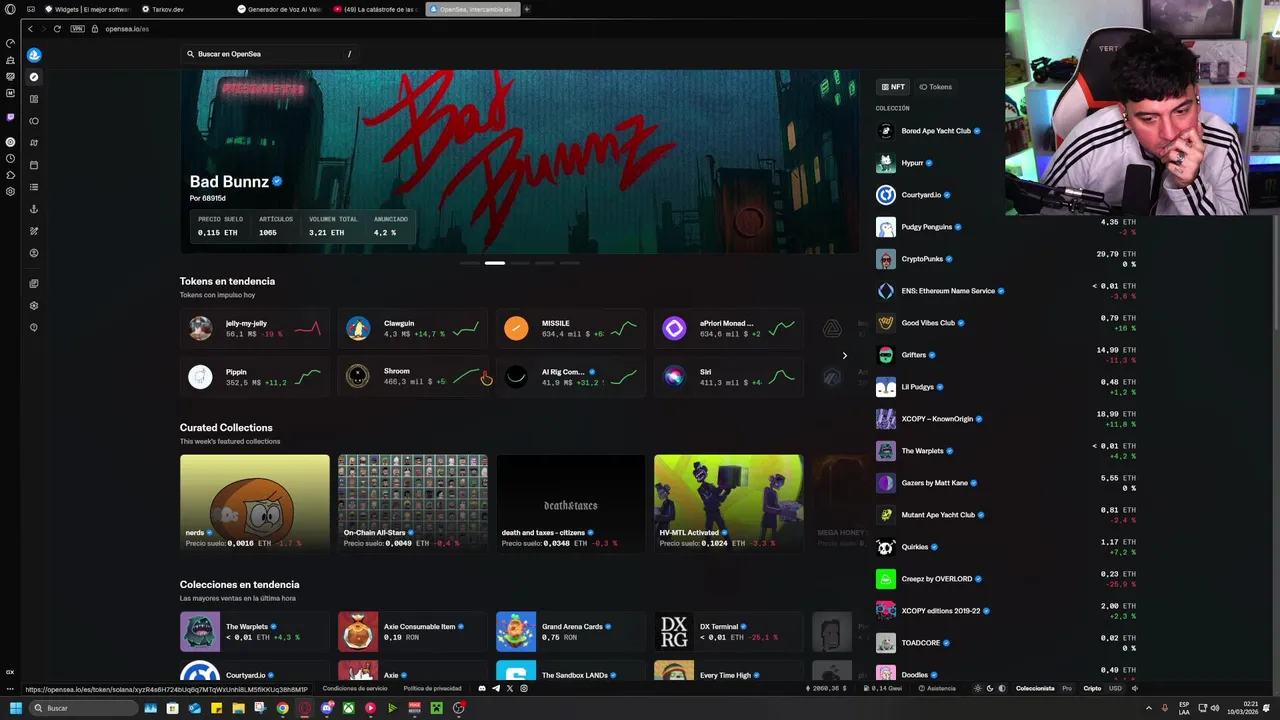The height and width of the screenshot is (720, 1280).
Task: Open the Swap arrows icon in OpenSea sidebar
Action: click(34, 143)
